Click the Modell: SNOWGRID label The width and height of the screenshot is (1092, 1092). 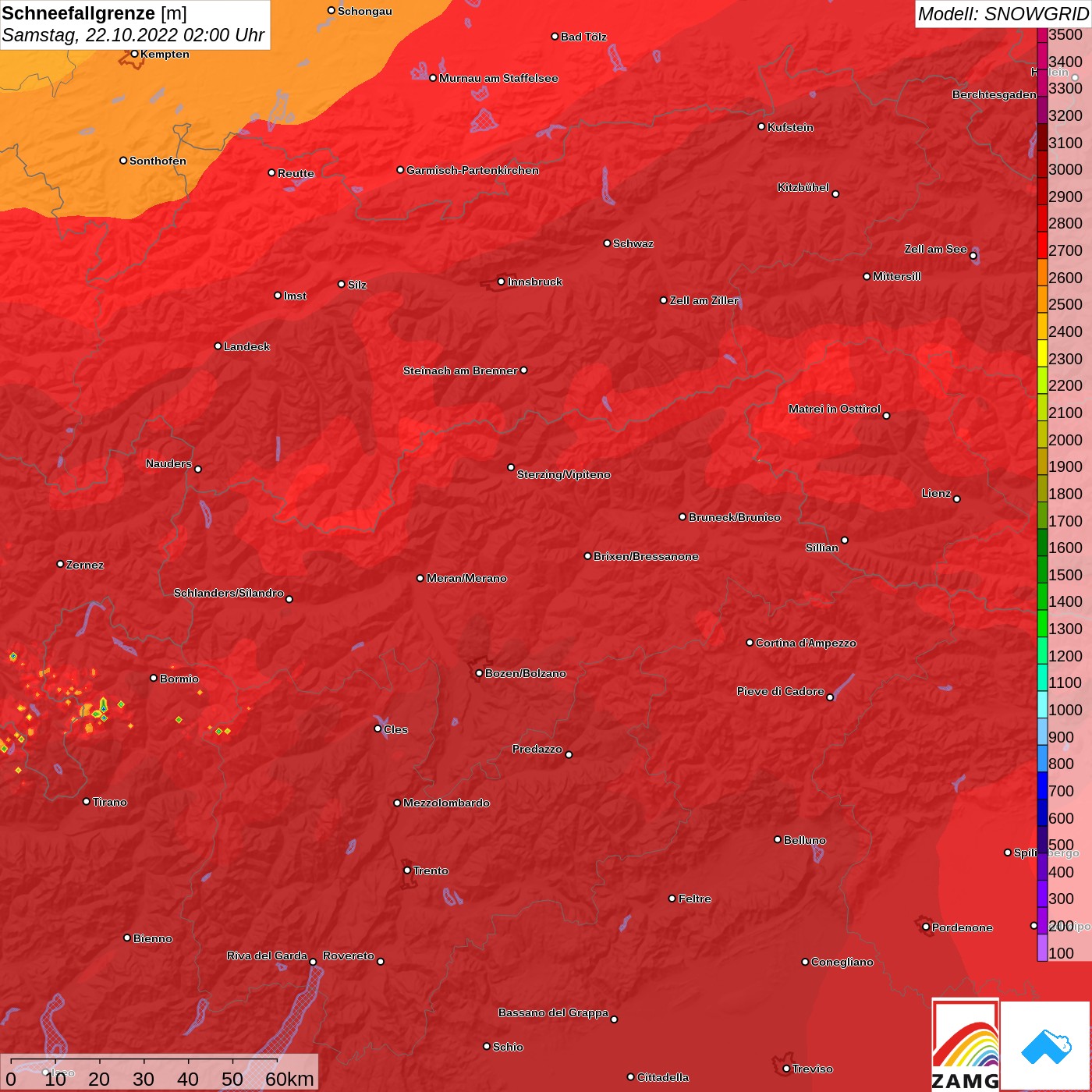[x=1003, y=14]
